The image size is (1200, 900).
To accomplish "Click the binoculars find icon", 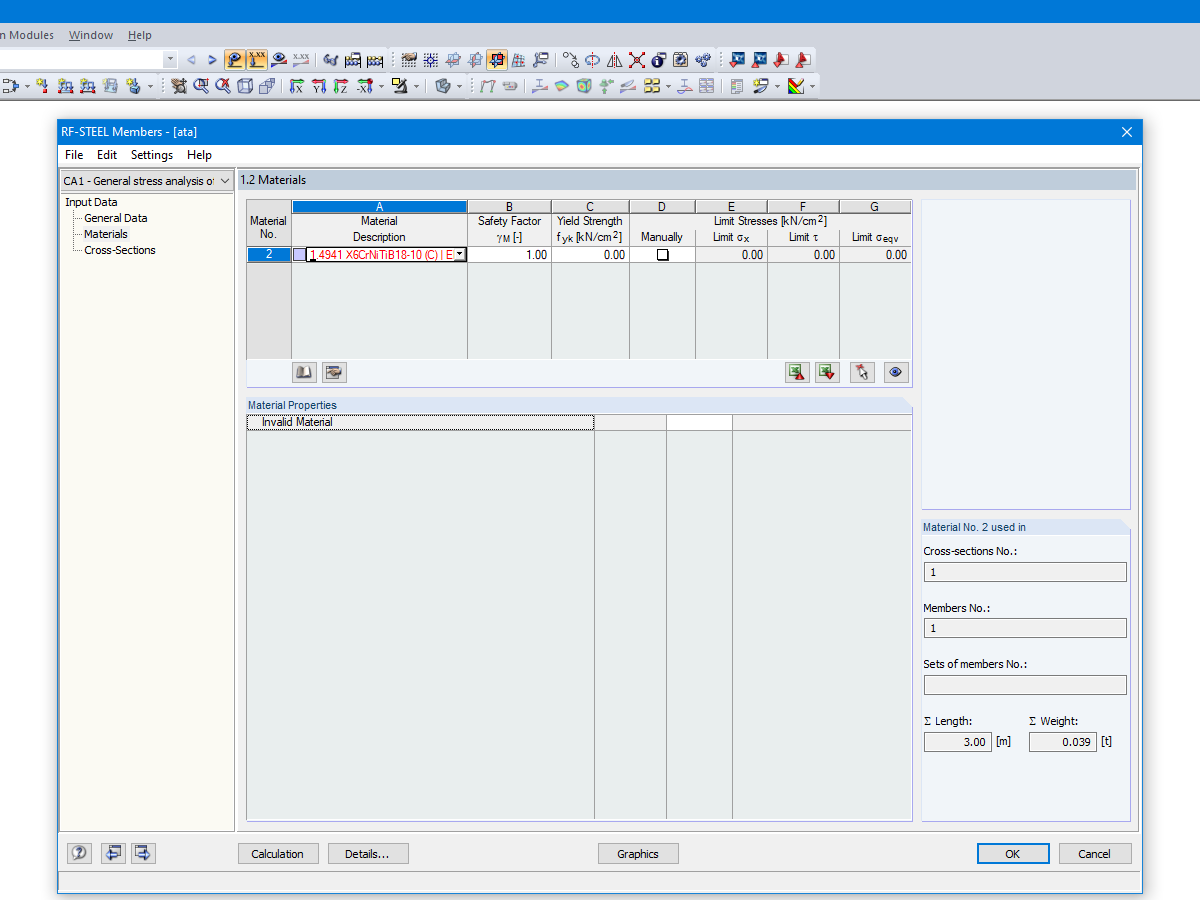I will click(x=331, y=60).
